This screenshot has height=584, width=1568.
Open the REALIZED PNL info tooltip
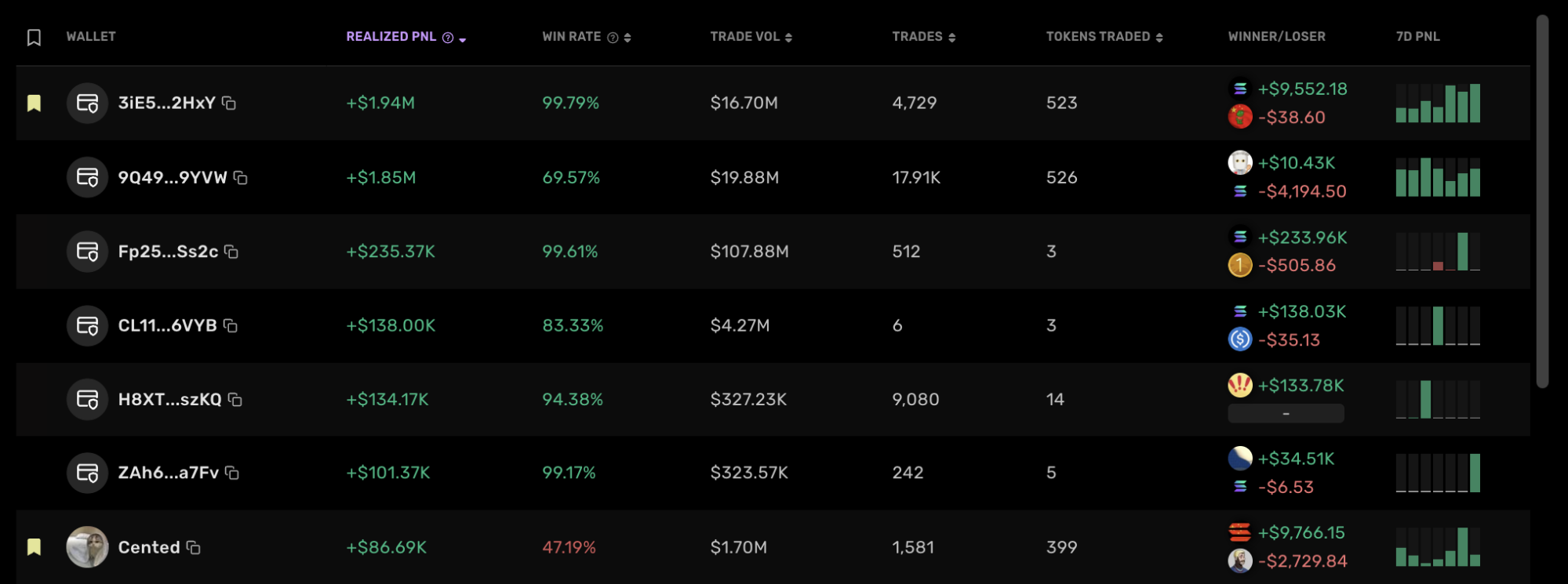click(x=446, y=36)
